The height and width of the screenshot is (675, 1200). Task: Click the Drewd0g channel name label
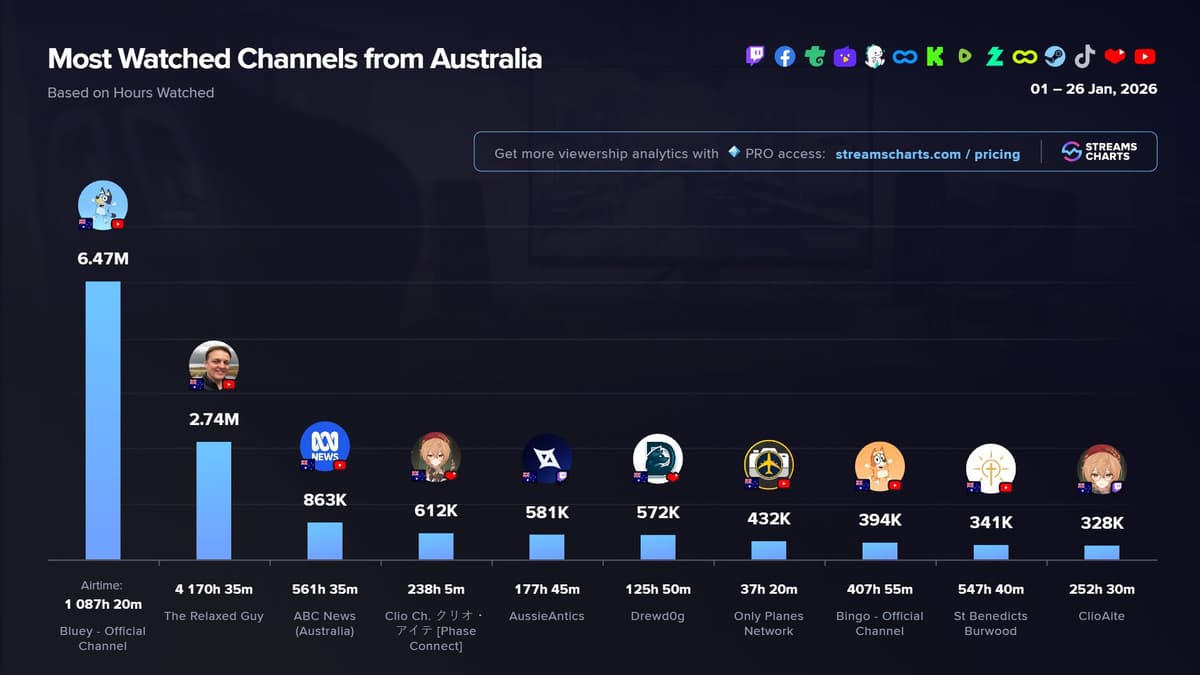[x=658, y=616]
